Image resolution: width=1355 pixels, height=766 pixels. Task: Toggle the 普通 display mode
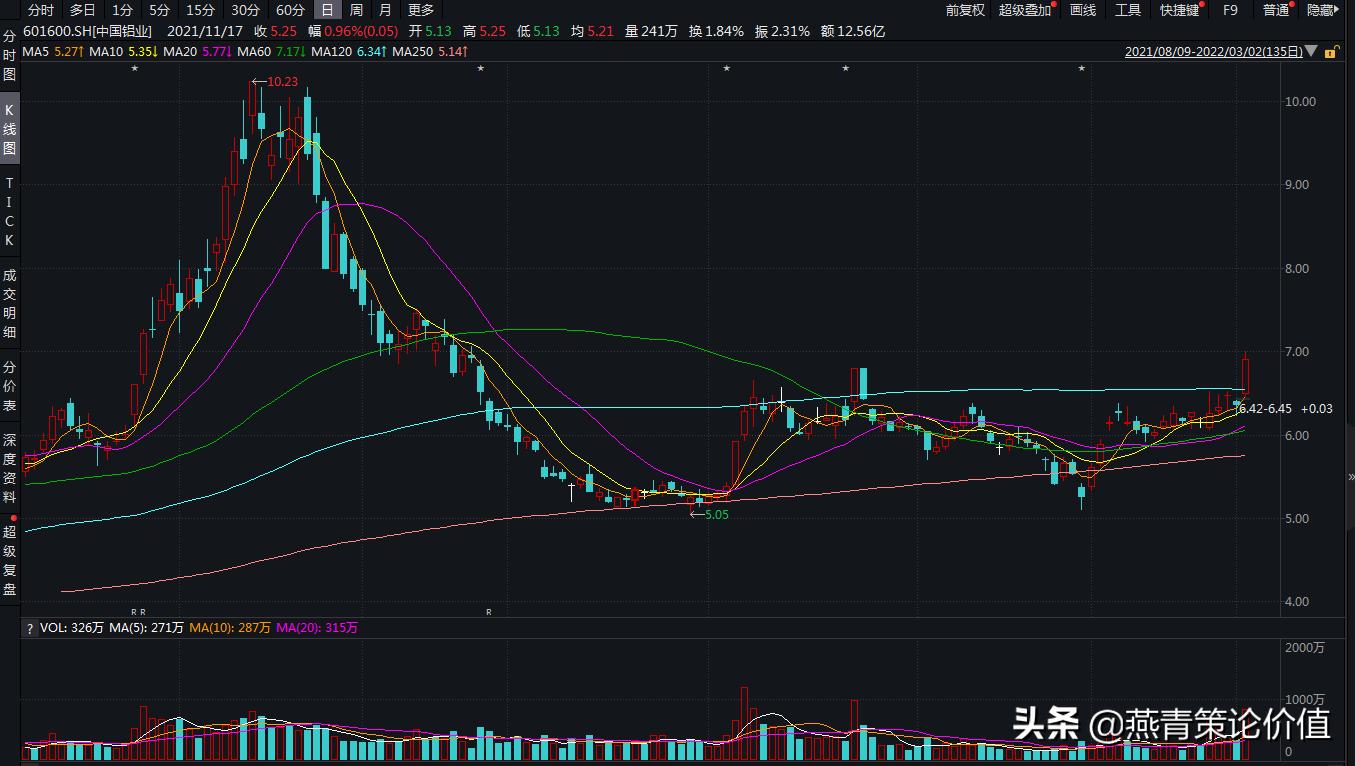pyautogui.click(x=1275, y=10)
